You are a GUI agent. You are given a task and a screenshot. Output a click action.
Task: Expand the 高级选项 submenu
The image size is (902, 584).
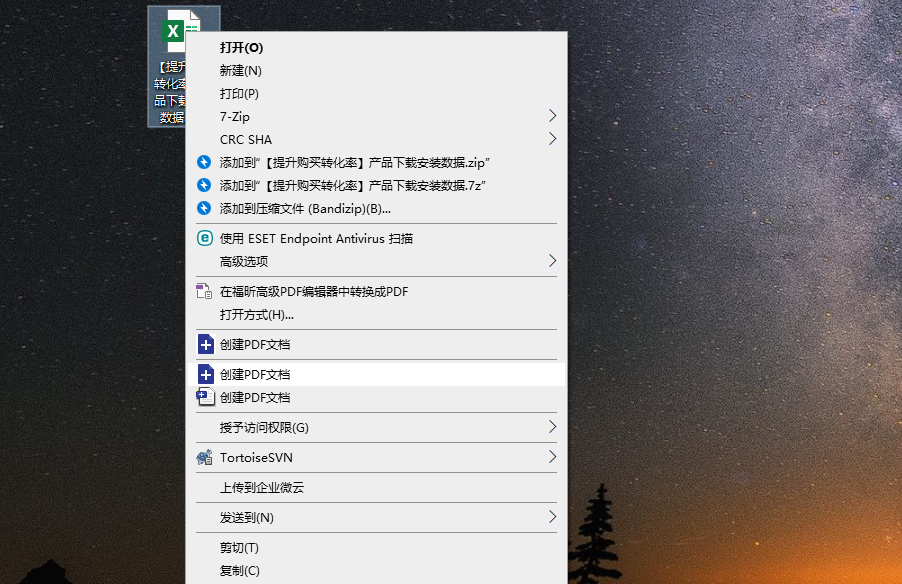pos(551,261)
